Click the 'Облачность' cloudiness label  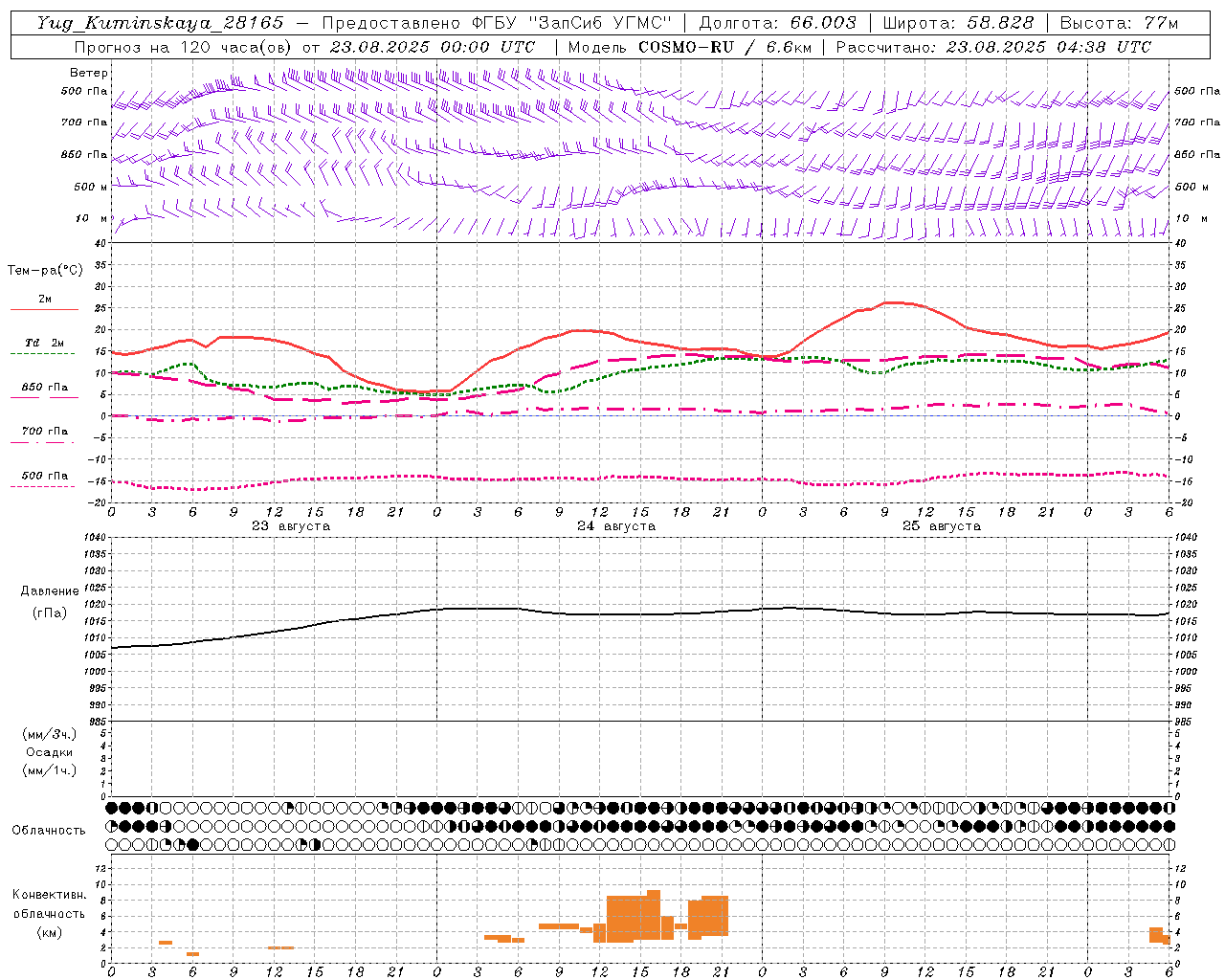coord(49,831)
